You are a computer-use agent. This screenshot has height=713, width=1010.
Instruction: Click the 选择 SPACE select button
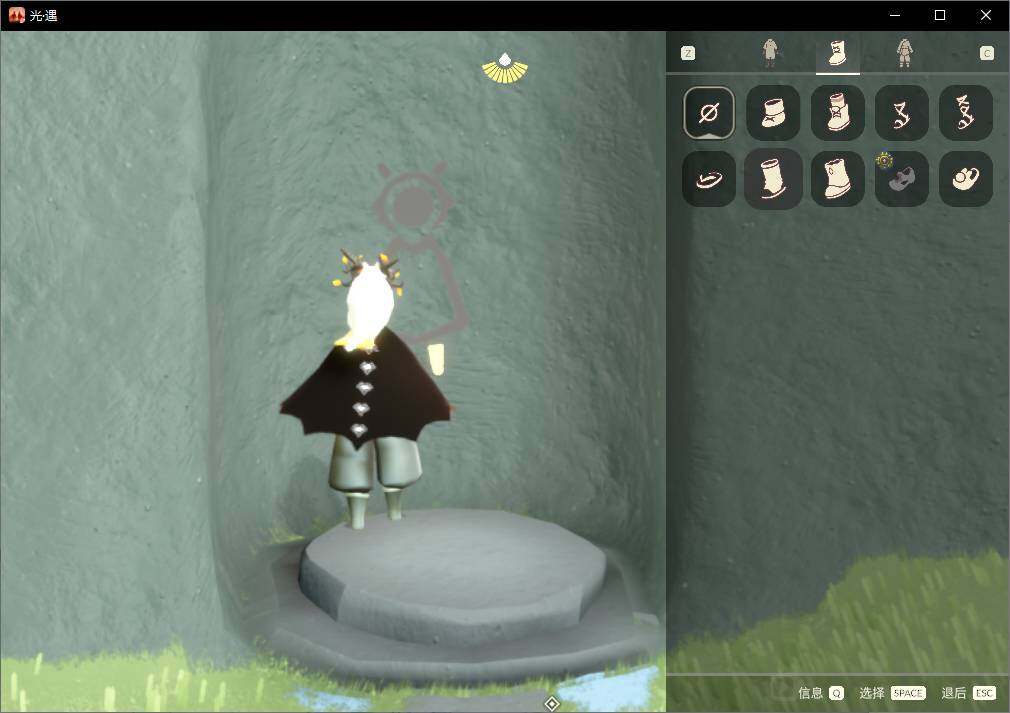pyautogui.click(x=892, y=693)
